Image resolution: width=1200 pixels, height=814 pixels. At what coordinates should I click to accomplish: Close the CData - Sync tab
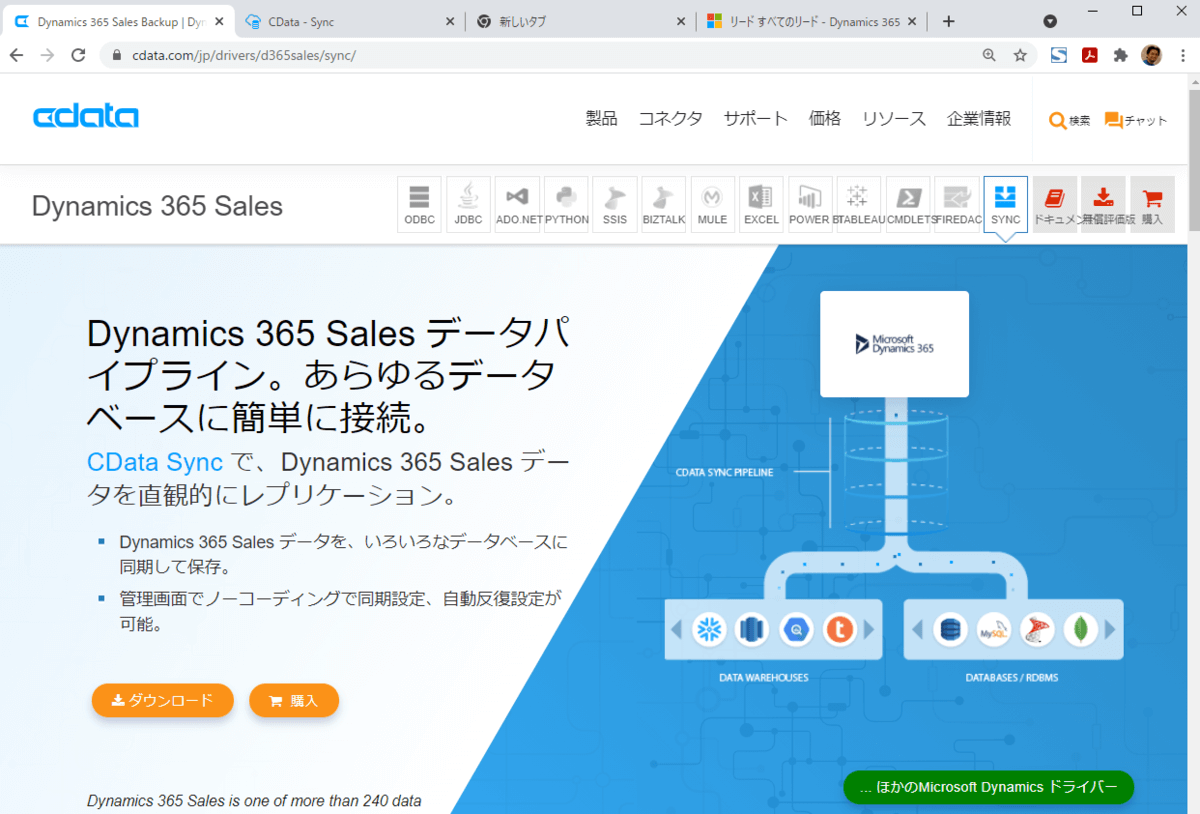pyautogui.click(x=450, y=21)
